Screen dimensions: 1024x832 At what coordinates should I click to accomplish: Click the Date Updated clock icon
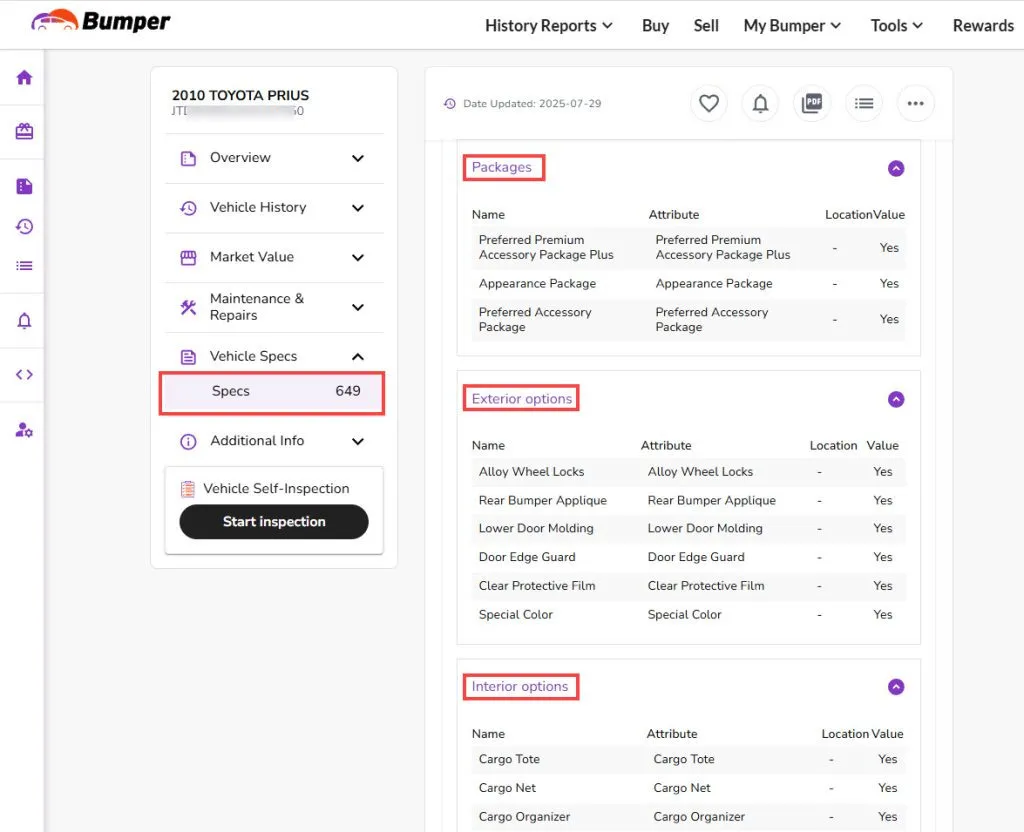(449, 104)
